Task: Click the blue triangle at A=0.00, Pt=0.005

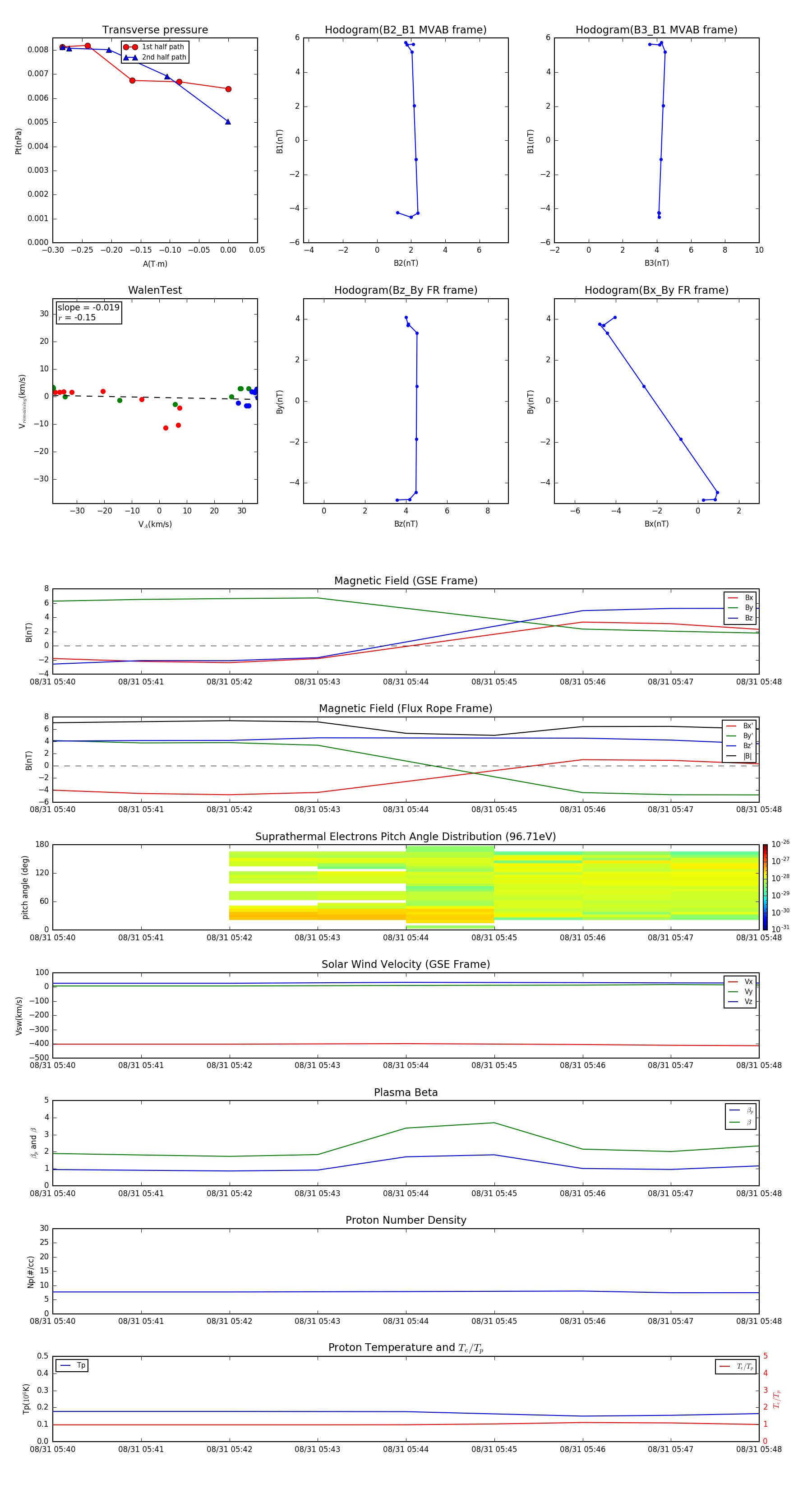Action: [x=228, y=121]
